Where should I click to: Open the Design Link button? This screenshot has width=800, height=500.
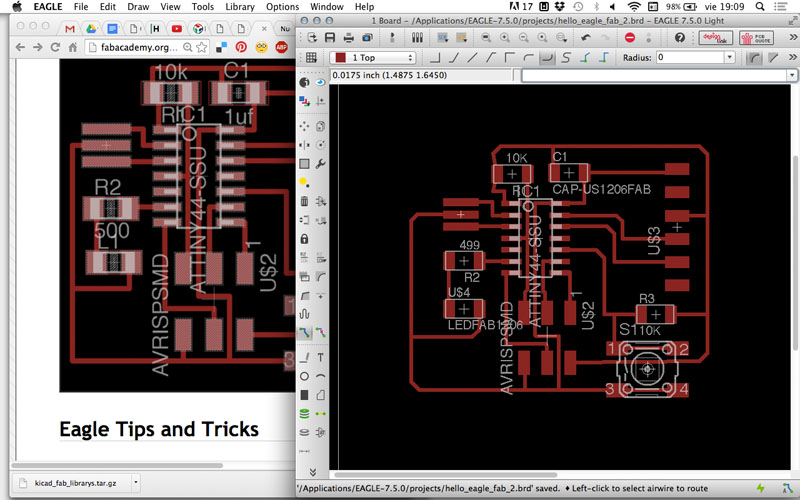pyautogui.click(x=716, y=38)
